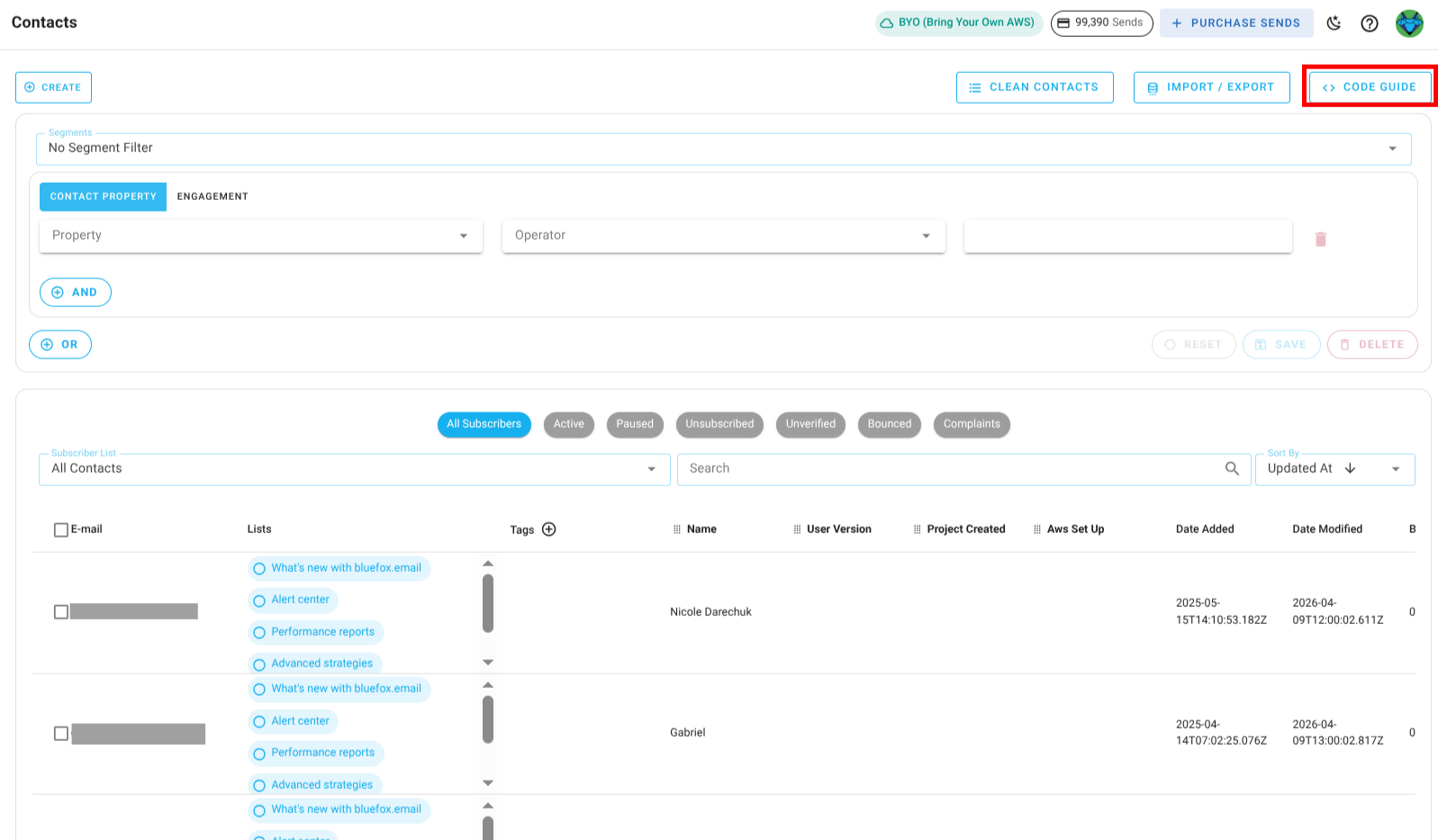Click the Lists column header

(259, 529)
